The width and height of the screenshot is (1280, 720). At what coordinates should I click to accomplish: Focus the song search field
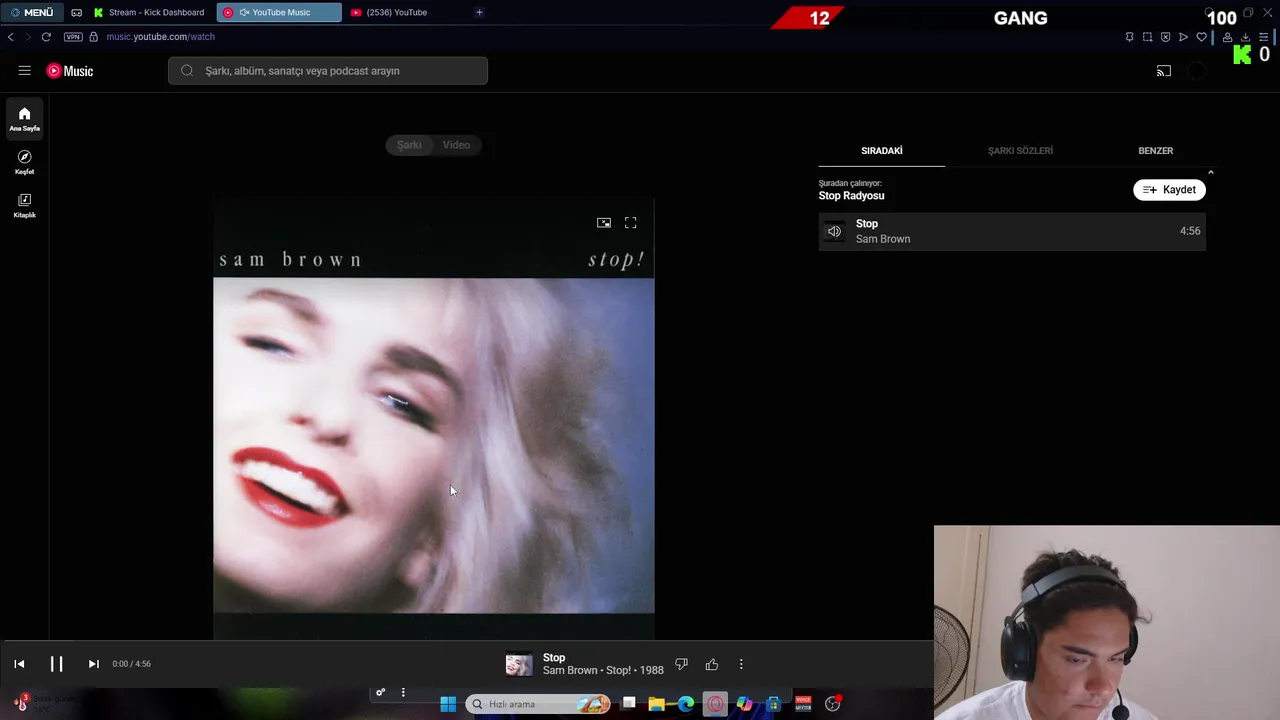[328, 71]
